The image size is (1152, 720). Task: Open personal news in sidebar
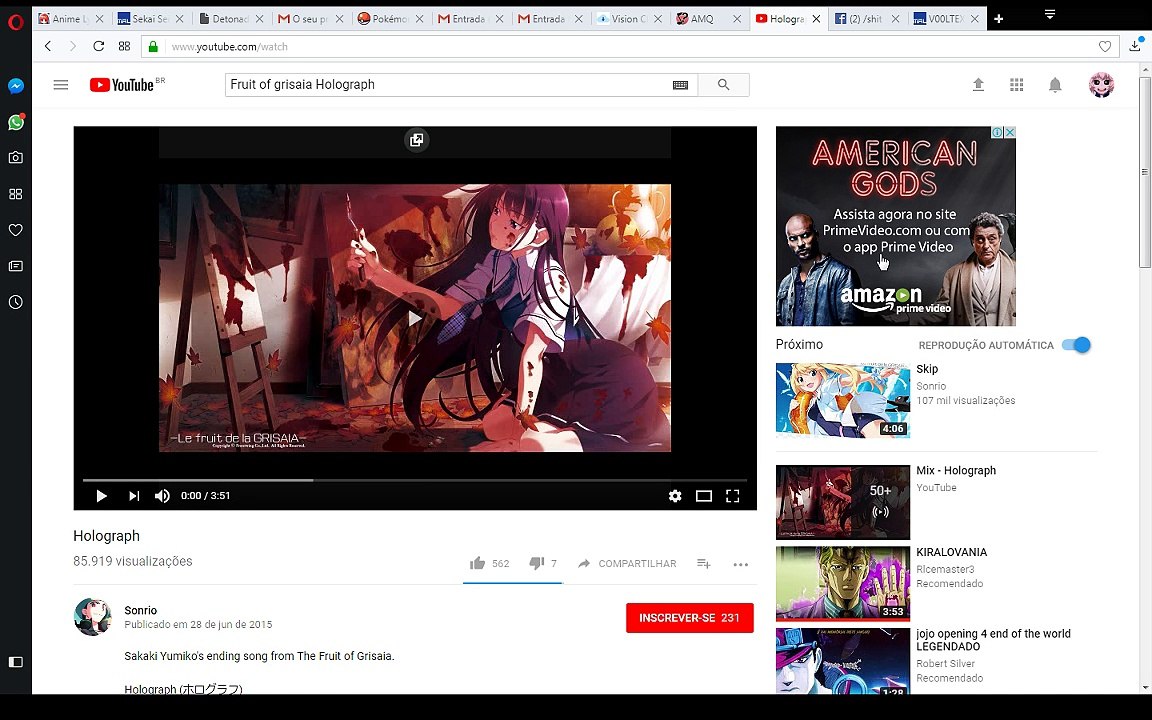coord(15,266)
